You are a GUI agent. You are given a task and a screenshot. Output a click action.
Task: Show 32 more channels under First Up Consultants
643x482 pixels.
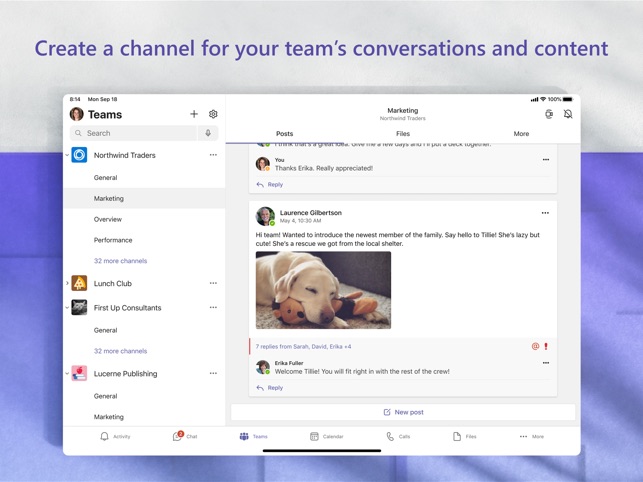click(x=120, y=351)
